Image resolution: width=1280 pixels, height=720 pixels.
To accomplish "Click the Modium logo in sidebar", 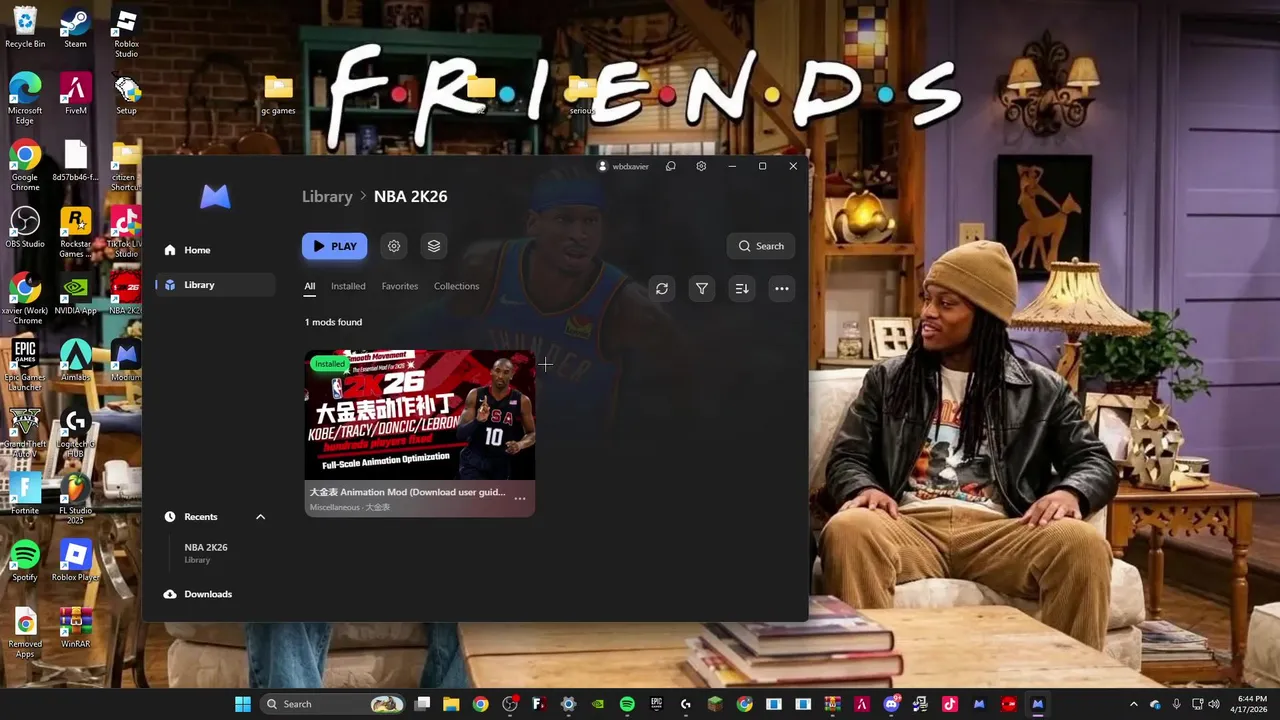I will (215, 197).
